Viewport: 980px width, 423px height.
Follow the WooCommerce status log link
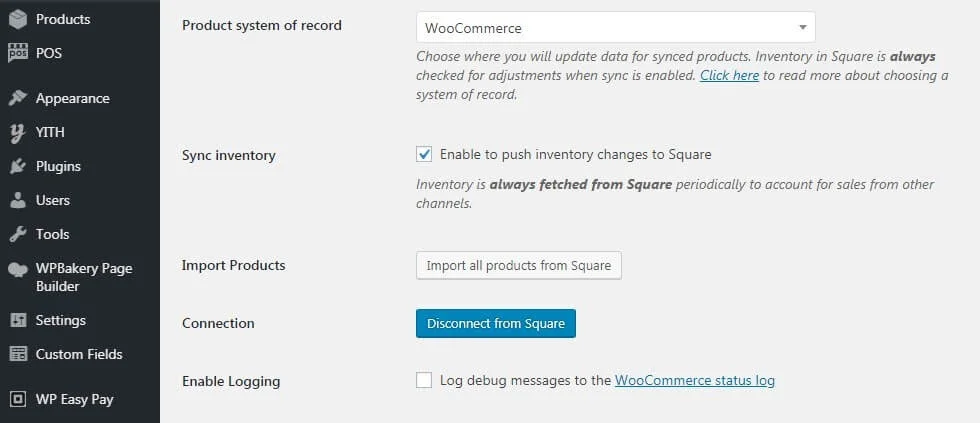pos(695,380)
